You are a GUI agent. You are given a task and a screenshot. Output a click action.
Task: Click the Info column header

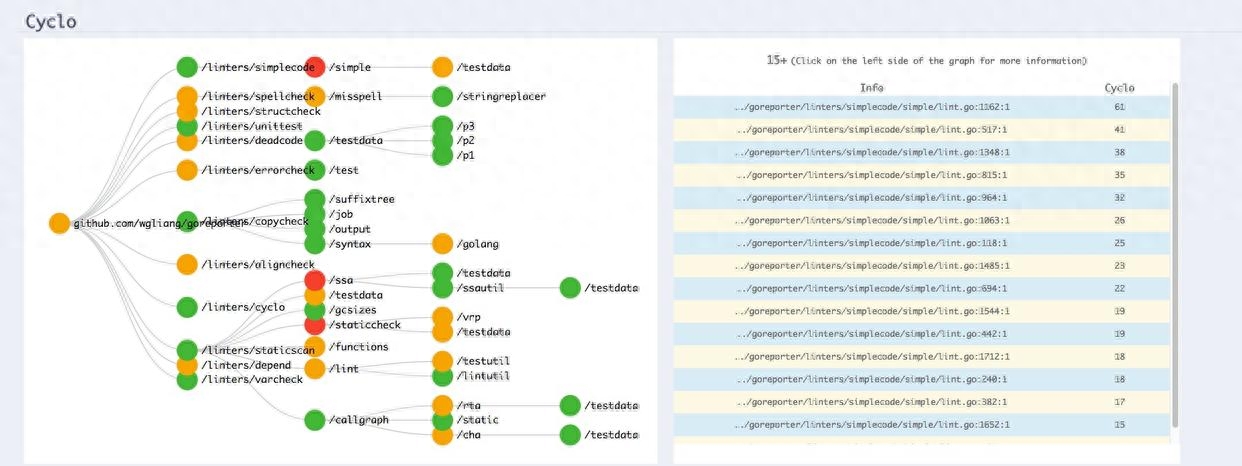(872, 88)
